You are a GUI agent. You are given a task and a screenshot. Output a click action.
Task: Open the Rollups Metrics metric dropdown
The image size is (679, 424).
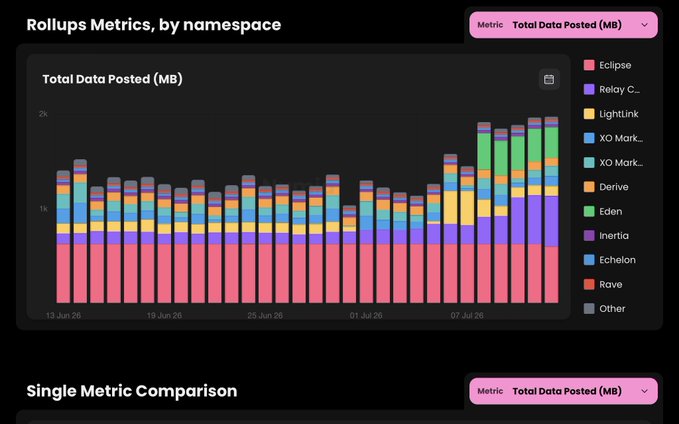click(x=563, y=25)
